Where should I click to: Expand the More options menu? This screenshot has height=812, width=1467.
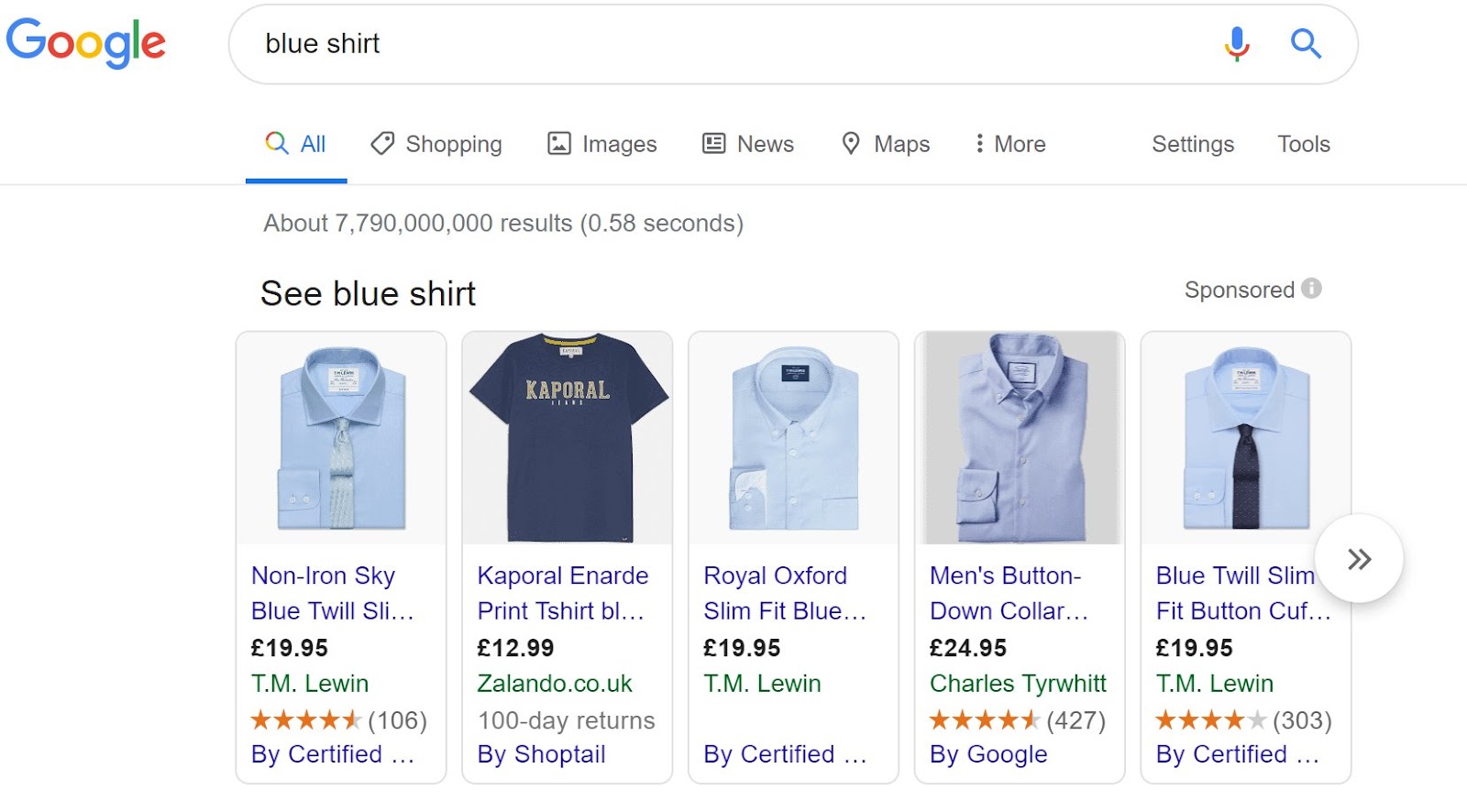point(1009,144)
